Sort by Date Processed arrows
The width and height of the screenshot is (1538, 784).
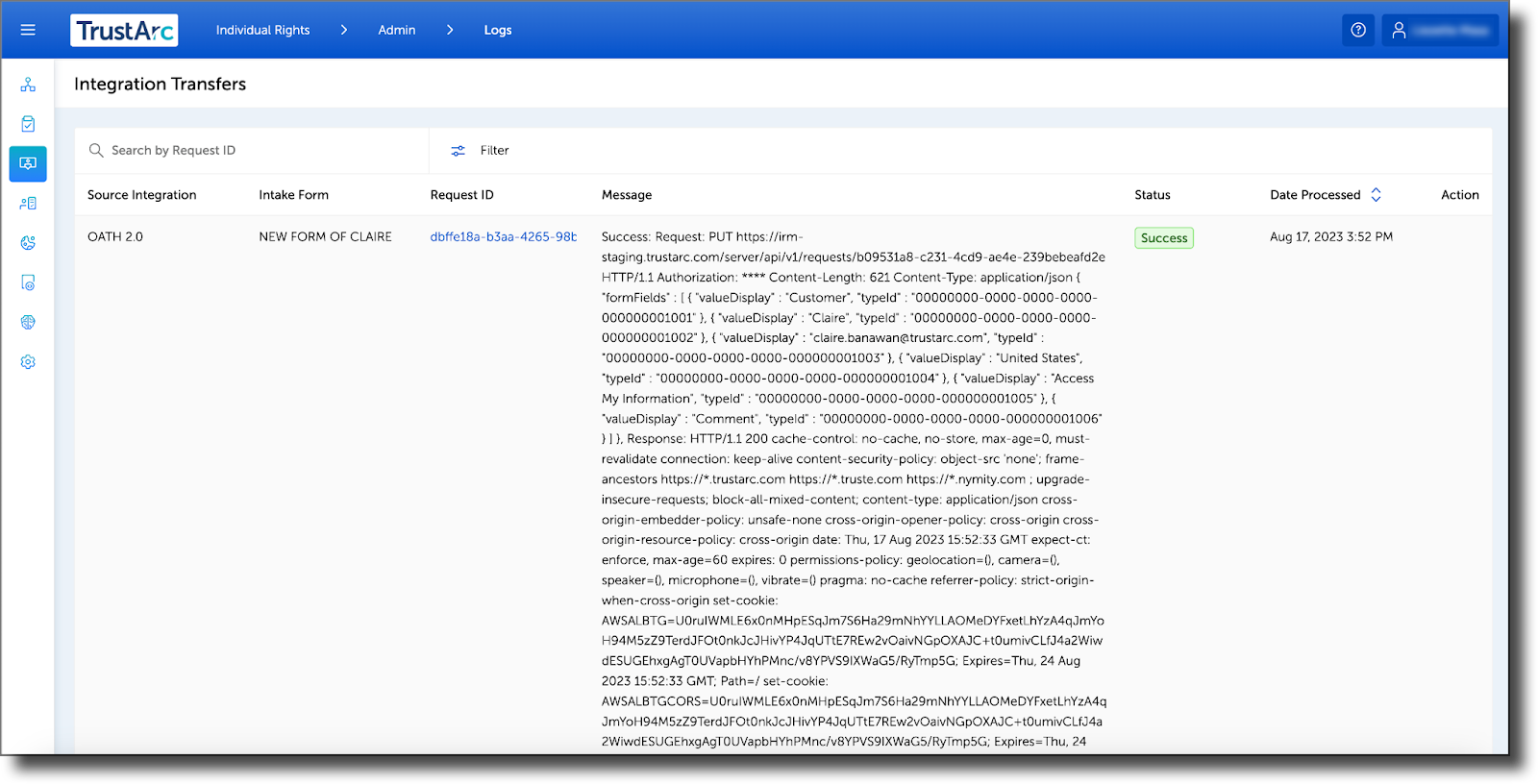click(1376, 195)
